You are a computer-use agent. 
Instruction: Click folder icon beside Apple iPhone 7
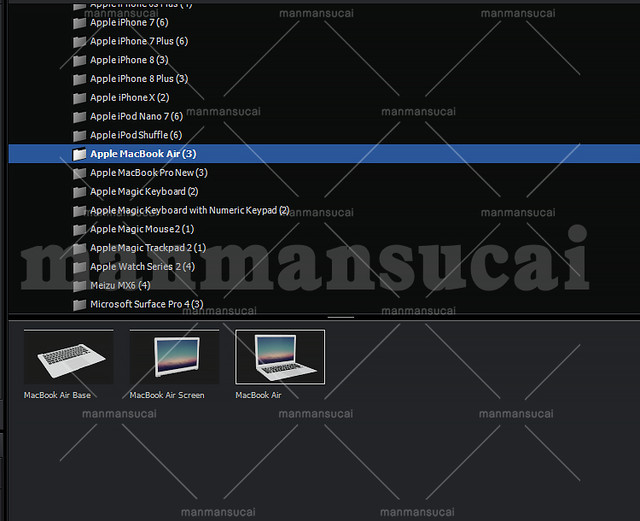(x=80, y=23)
